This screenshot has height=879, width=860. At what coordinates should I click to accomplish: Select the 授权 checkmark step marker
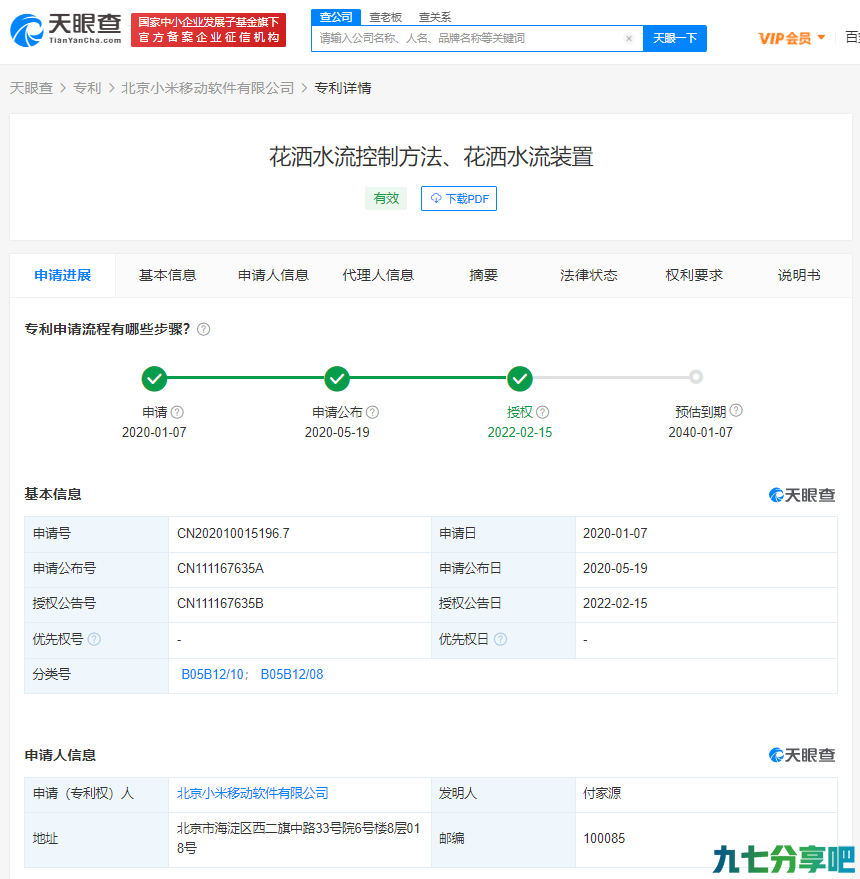tap(520, 379)
